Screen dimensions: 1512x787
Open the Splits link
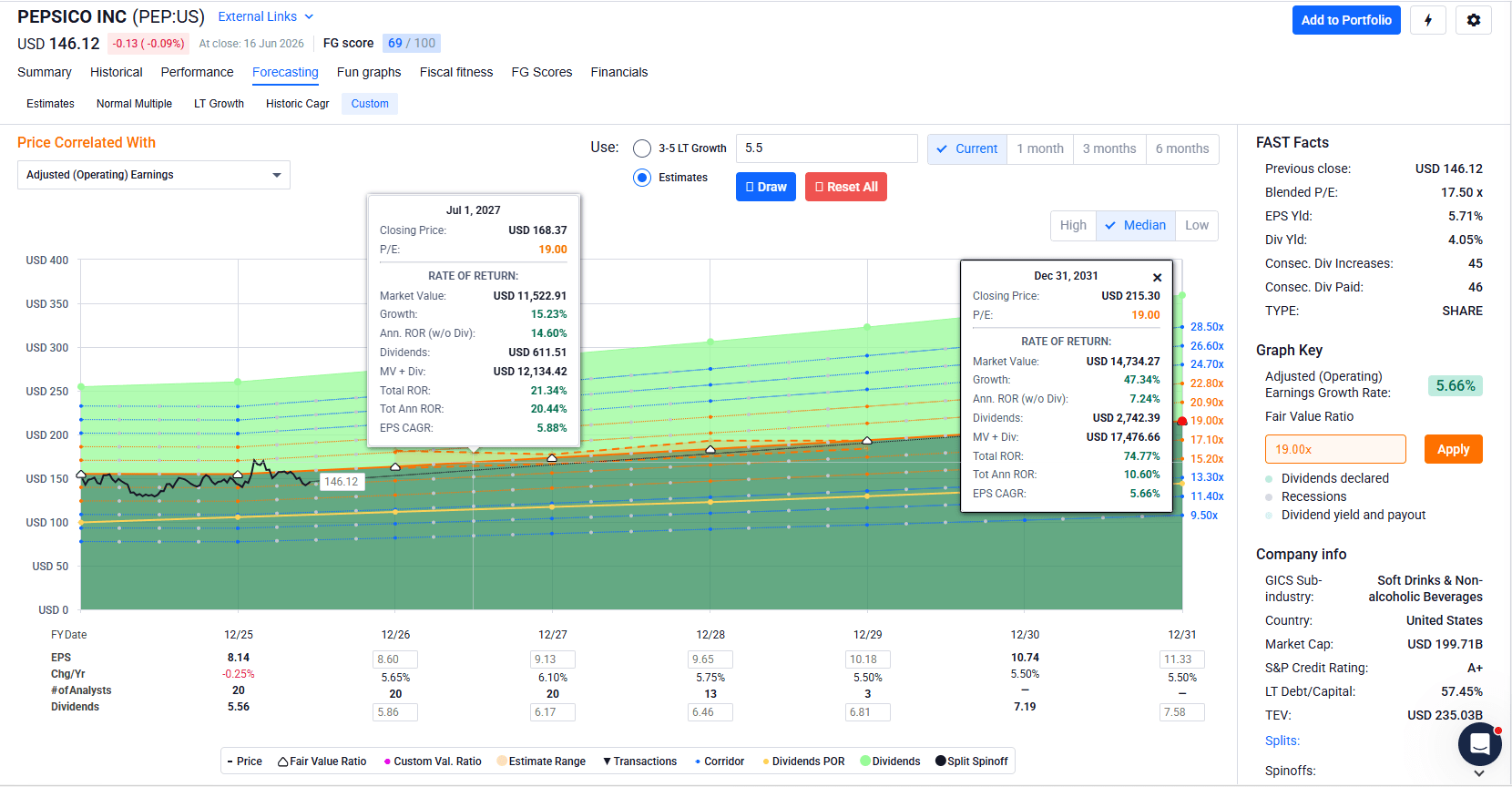click(1282, 741)
